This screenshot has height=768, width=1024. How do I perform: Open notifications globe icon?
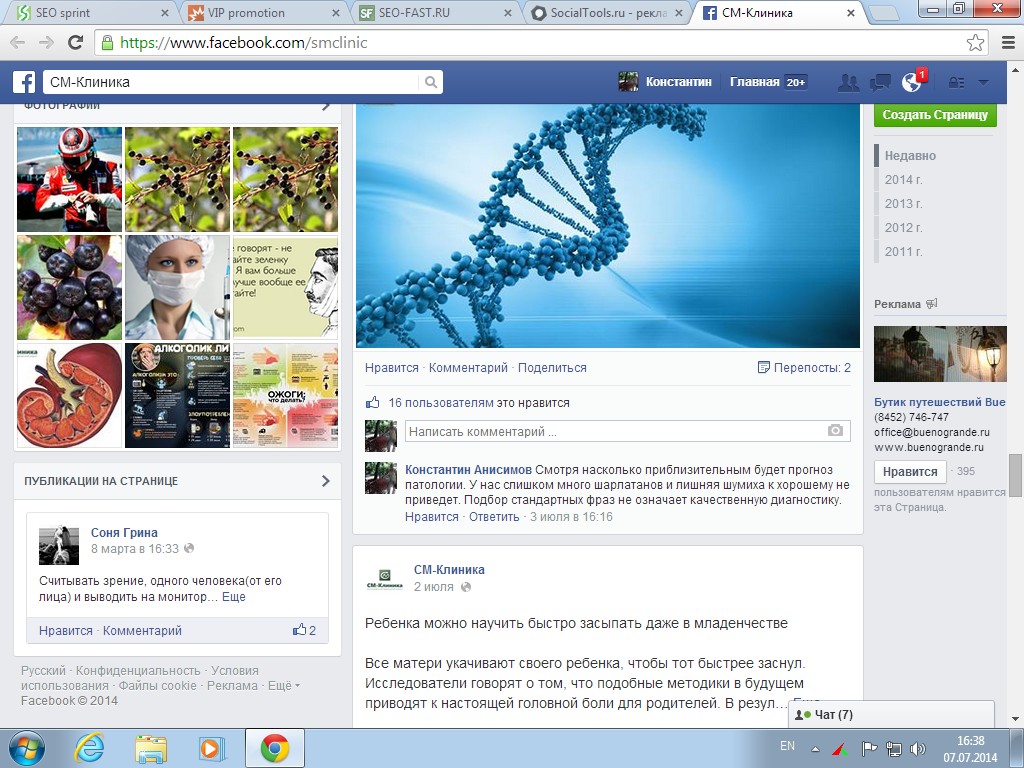(911, 82)
